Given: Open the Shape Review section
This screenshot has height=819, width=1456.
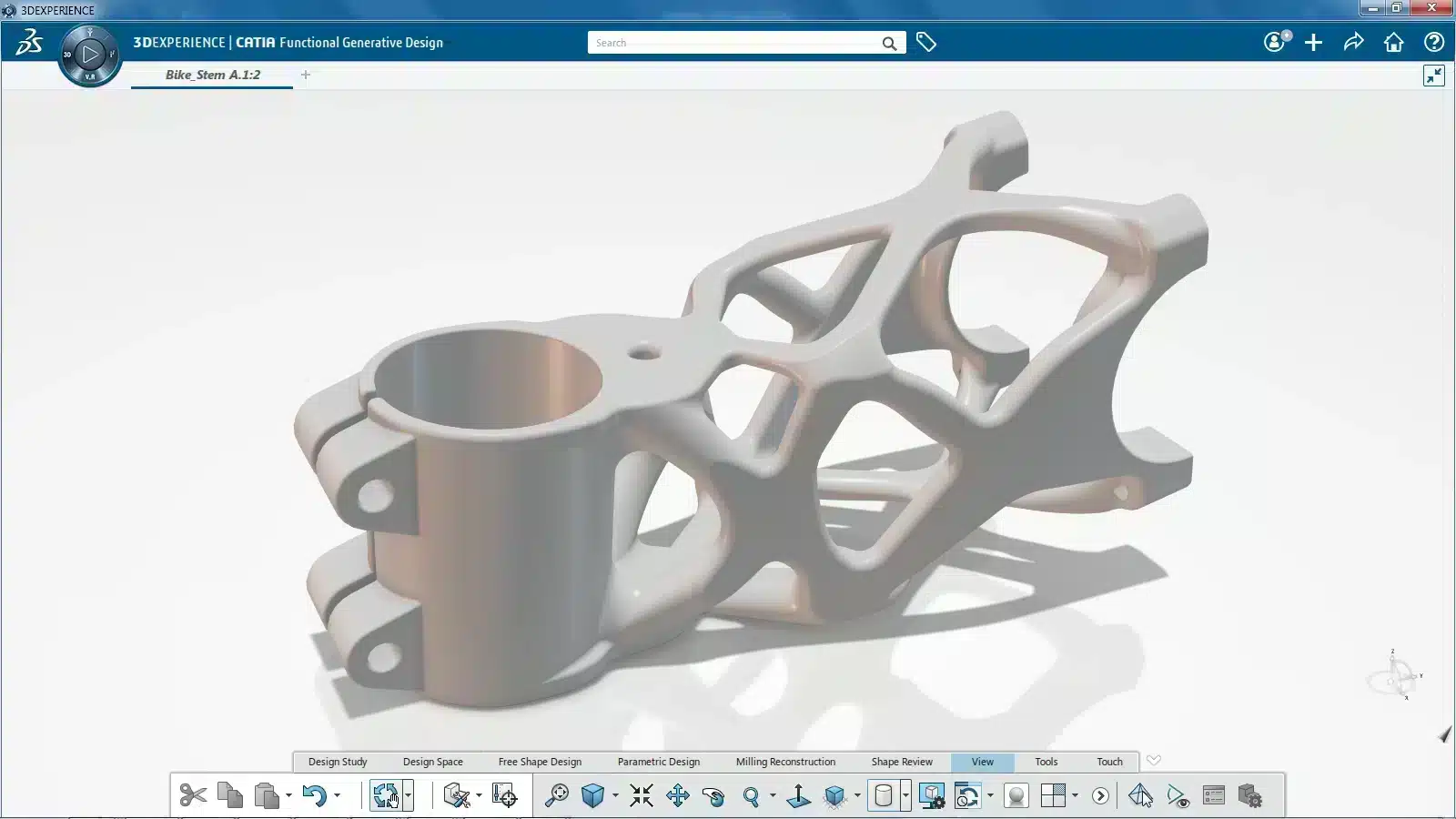Looking at the screenshot, I should [x=901, y=762].
